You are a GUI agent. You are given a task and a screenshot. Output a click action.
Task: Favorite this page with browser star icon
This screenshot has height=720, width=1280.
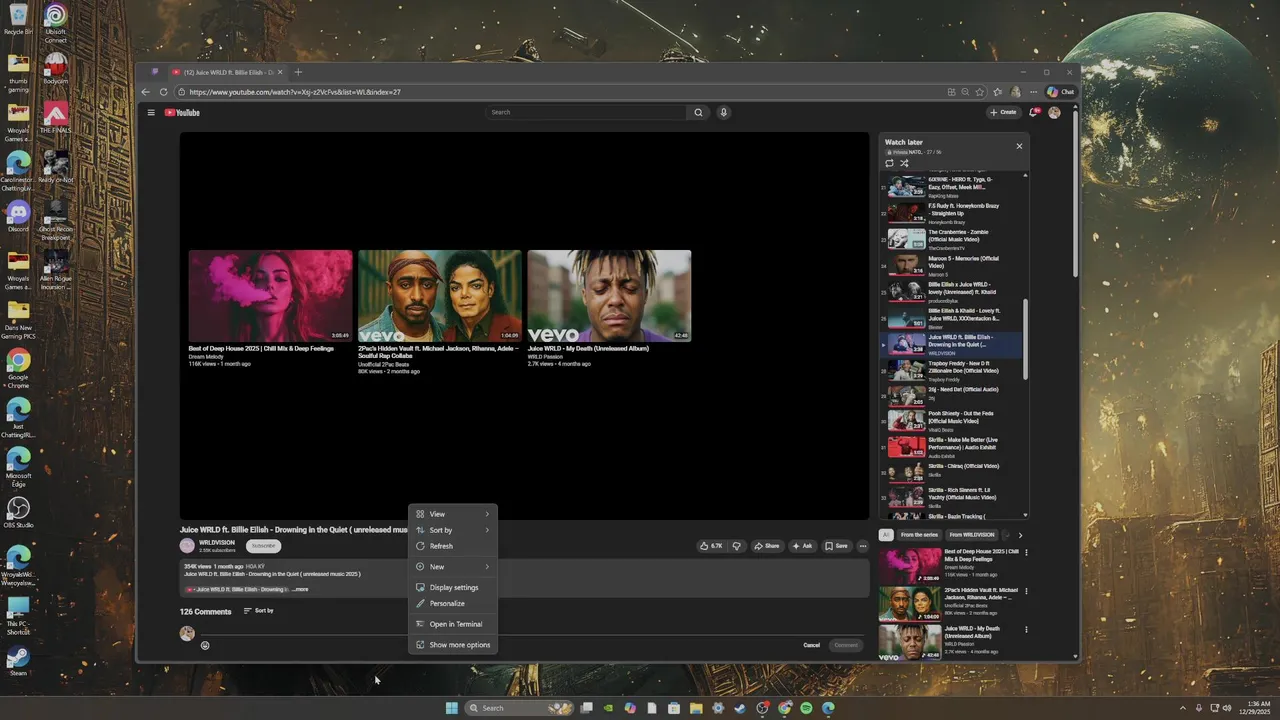pos(982,91)
